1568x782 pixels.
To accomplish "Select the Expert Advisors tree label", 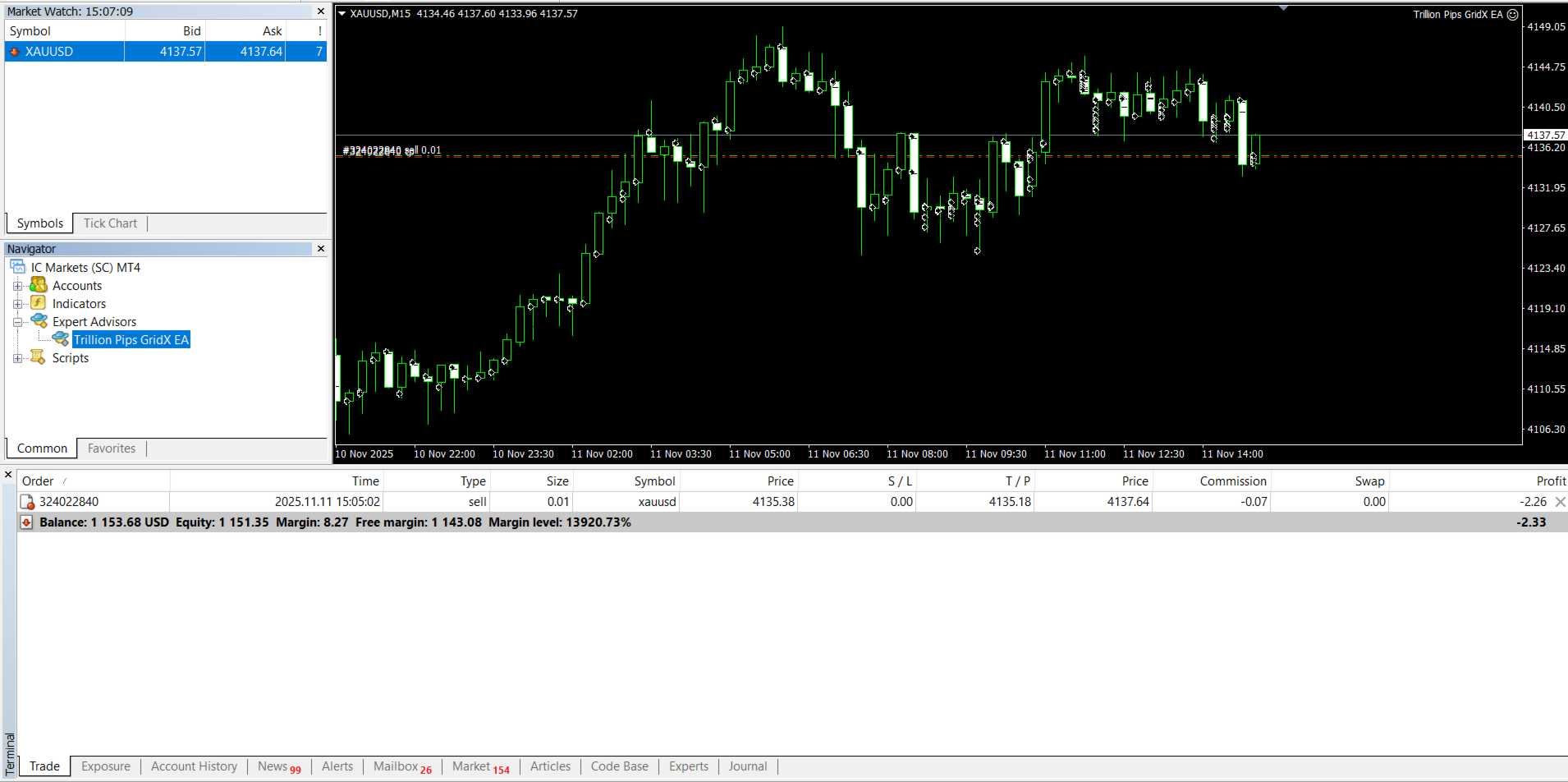I will coord(94,322).
